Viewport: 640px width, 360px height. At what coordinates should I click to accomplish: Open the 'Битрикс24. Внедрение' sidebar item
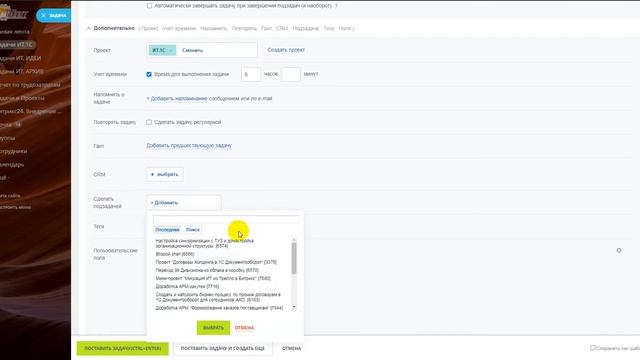click(x=31, y=111)
